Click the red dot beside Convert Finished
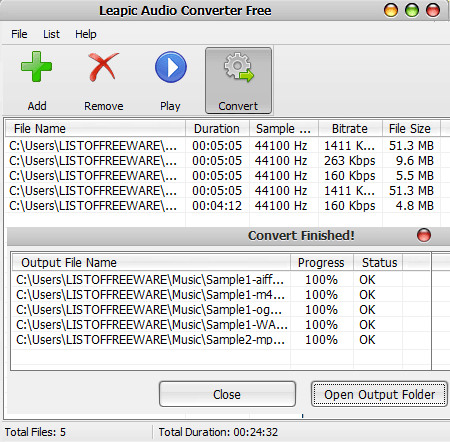This screenshot has height=442, width=450. click(x=424, y=235)
